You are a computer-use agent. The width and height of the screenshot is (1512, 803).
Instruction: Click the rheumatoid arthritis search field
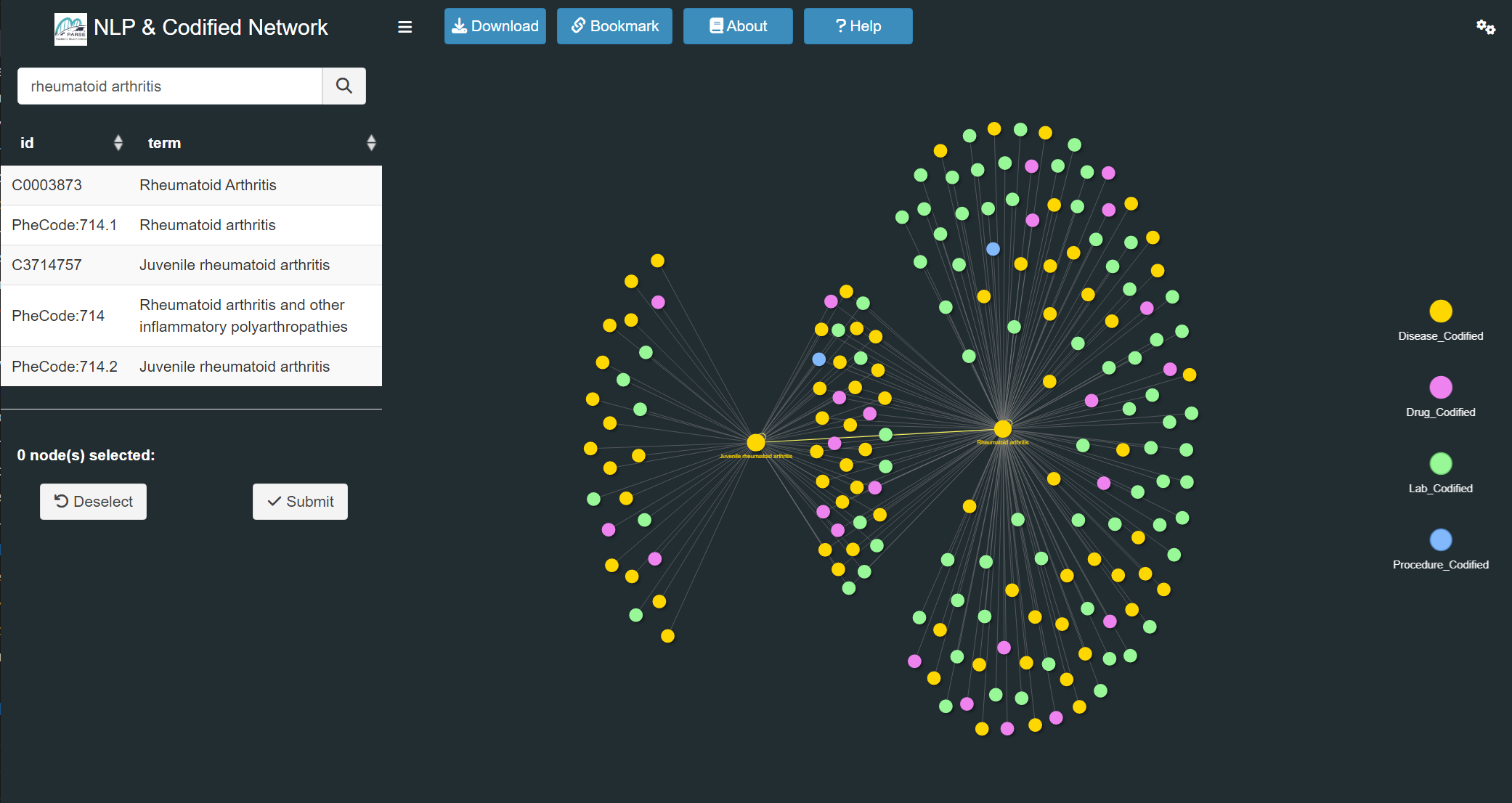(170, 86)
